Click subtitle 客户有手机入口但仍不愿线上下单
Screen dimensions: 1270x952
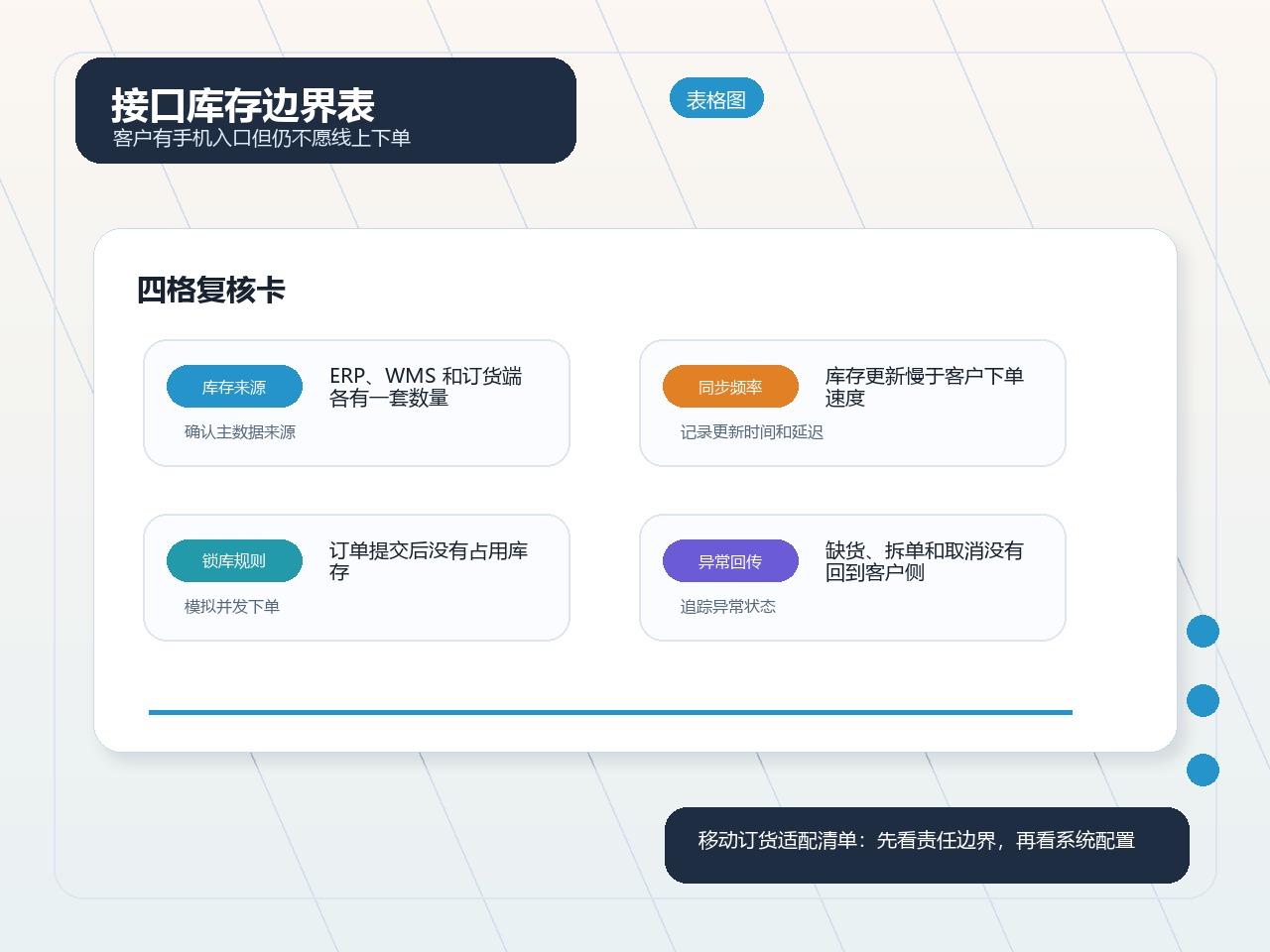[x=262, y=138]
